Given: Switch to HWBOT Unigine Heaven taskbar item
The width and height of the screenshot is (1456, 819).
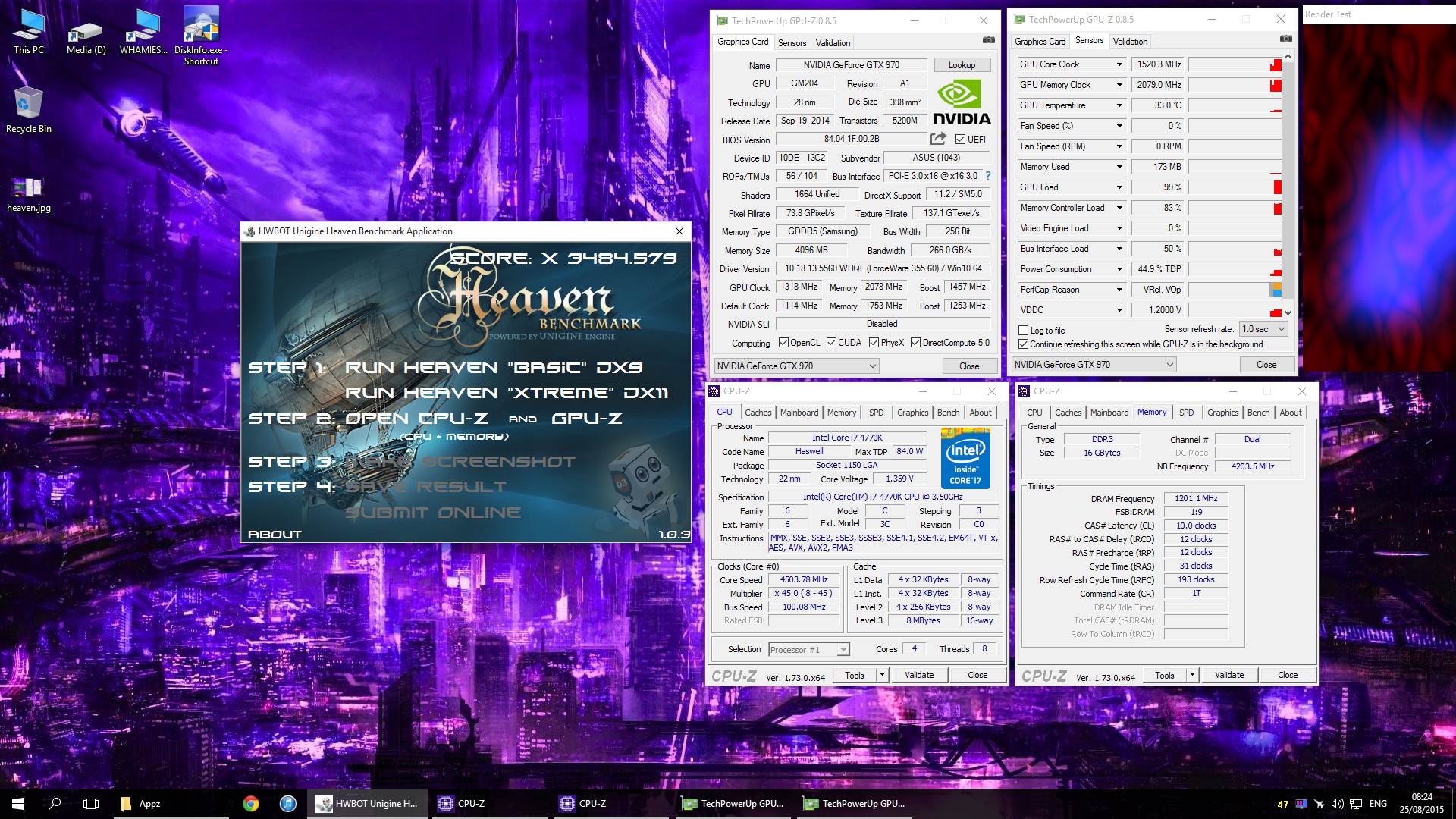Looking at the screenshot, I should [368, 804].
